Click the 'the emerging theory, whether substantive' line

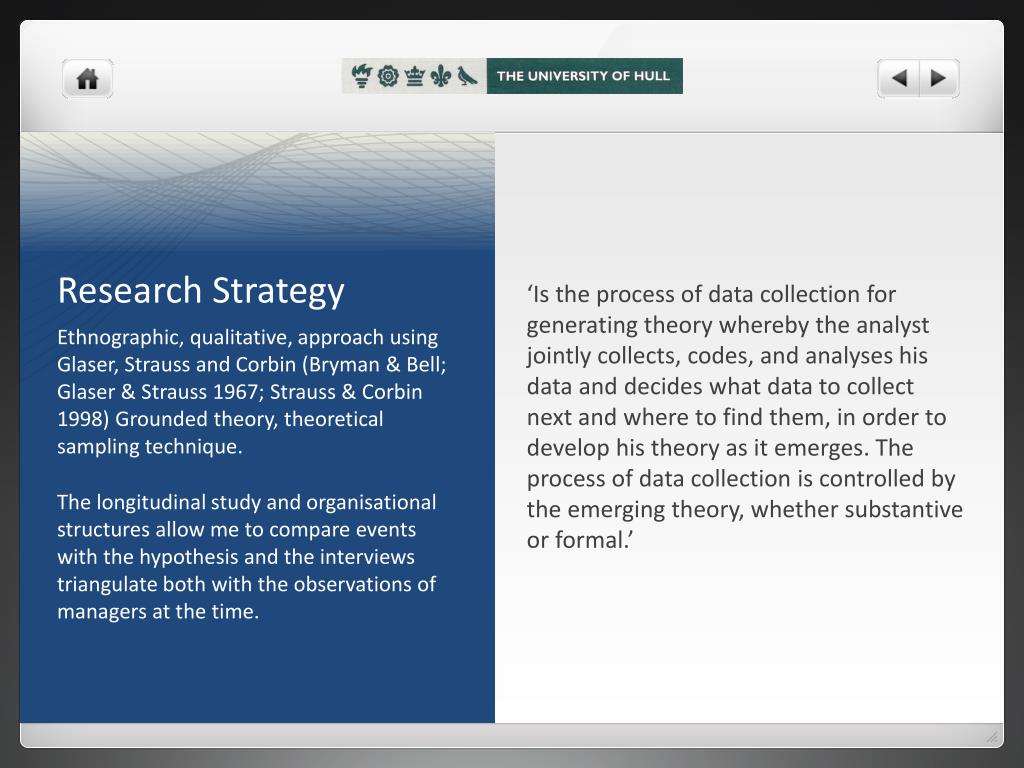pos(744,509)
